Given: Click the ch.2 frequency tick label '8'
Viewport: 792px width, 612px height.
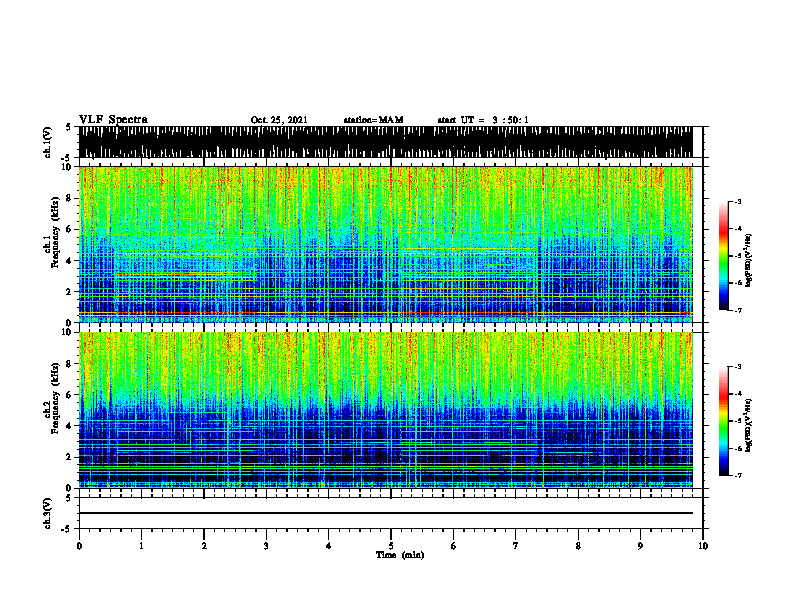Looking at the screenshot, I should click(x=69, y=364).
